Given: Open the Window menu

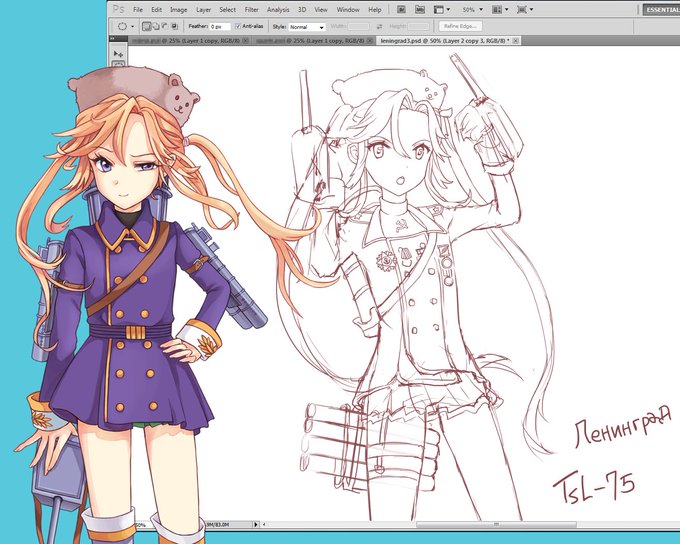Looking at the screenshot, I should coord(348,10).
